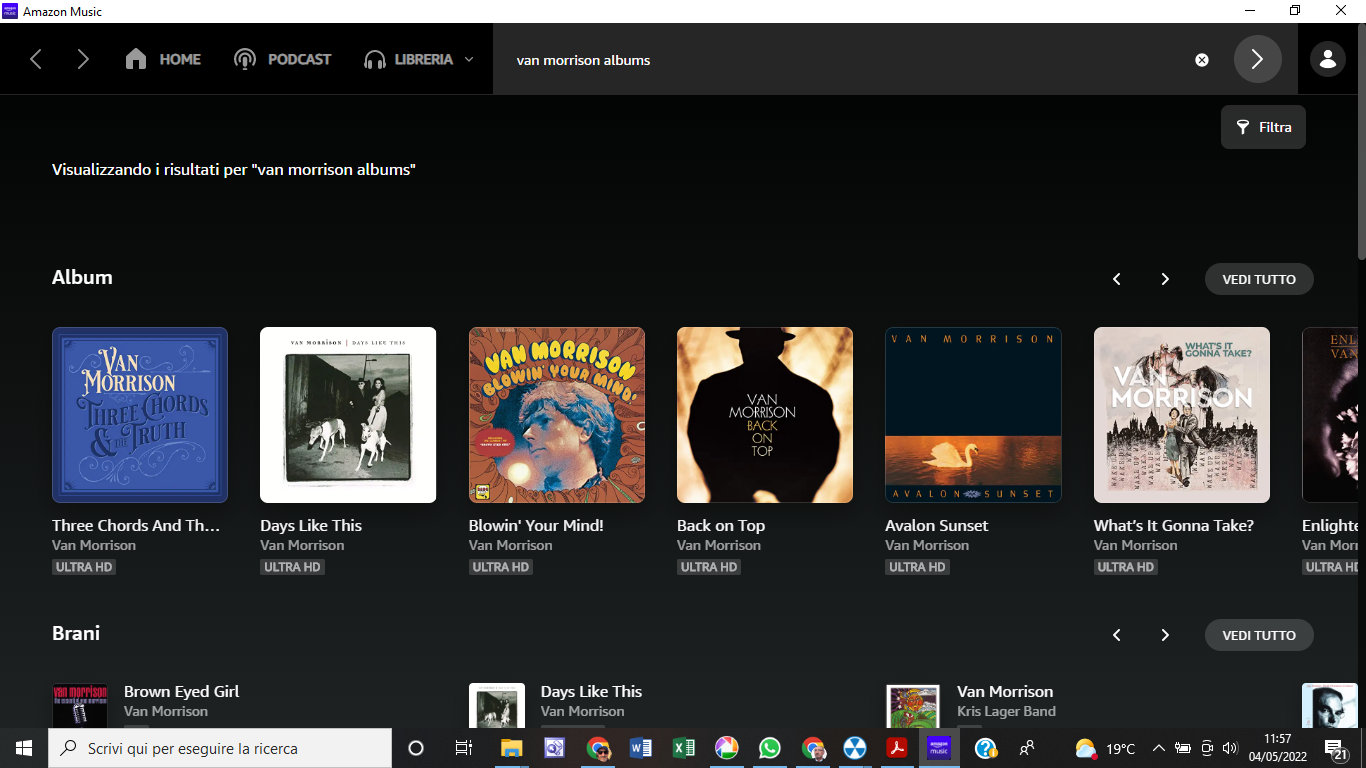Click the Amazon Music taskbar icon

(x=939, y=748)
